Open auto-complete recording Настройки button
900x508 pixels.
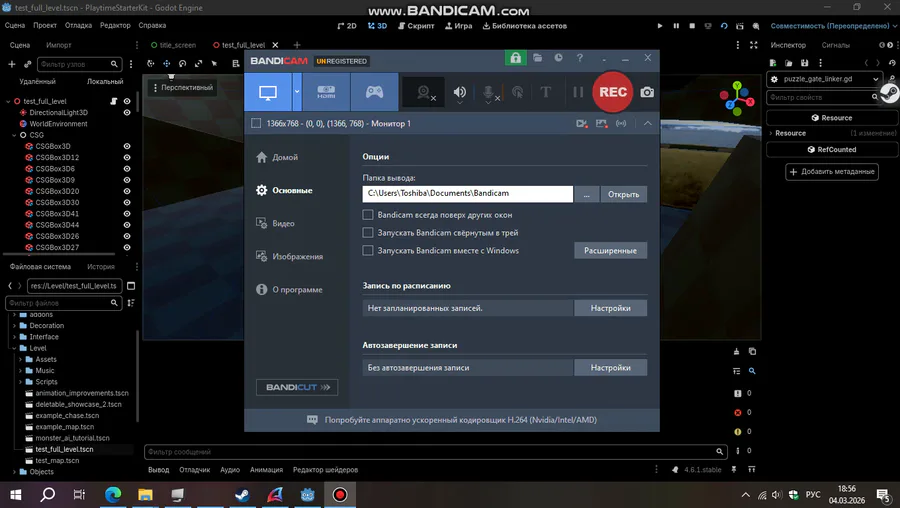point(610,367)
